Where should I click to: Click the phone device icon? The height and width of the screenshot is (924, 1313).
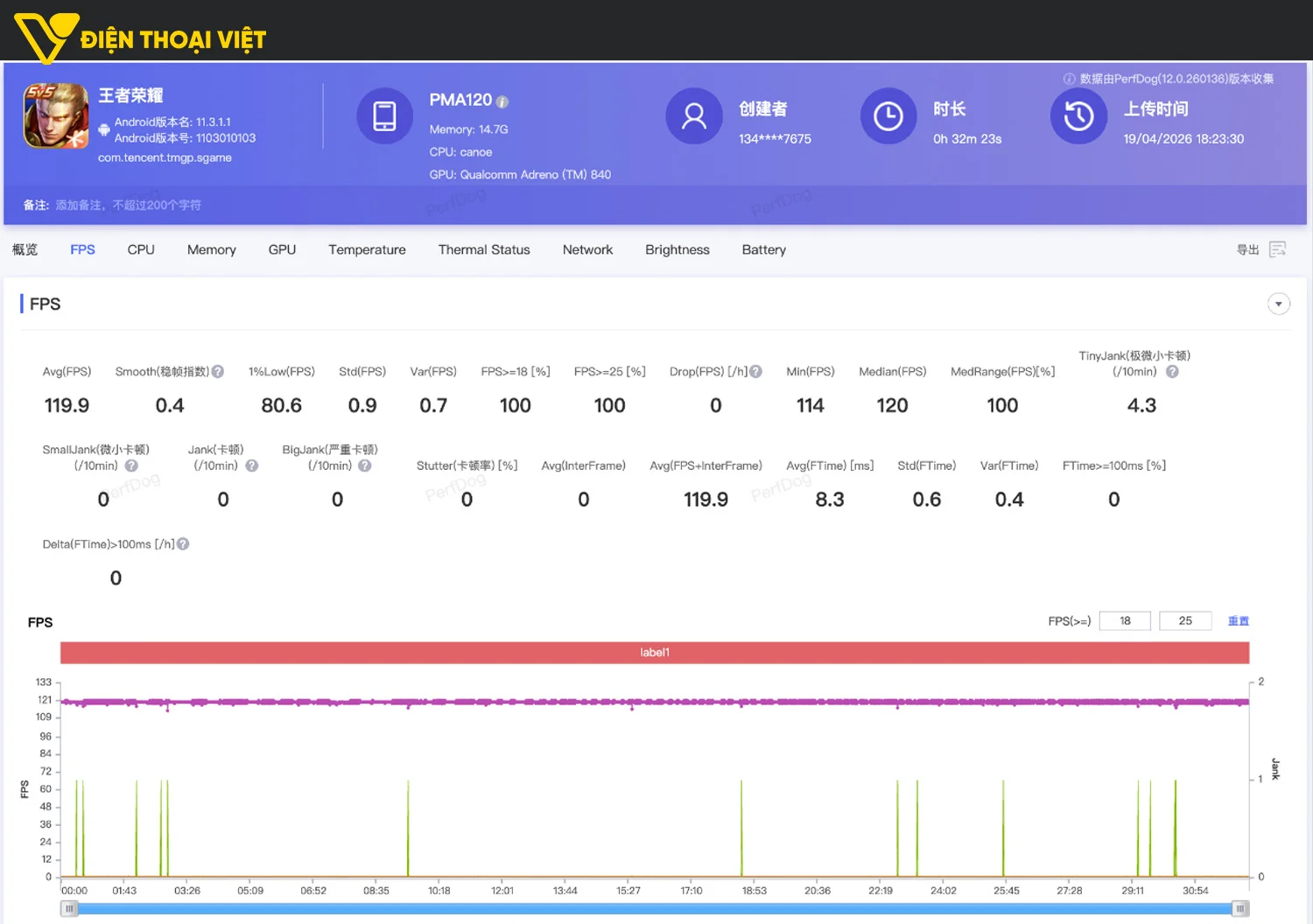(x=384, y=115)
